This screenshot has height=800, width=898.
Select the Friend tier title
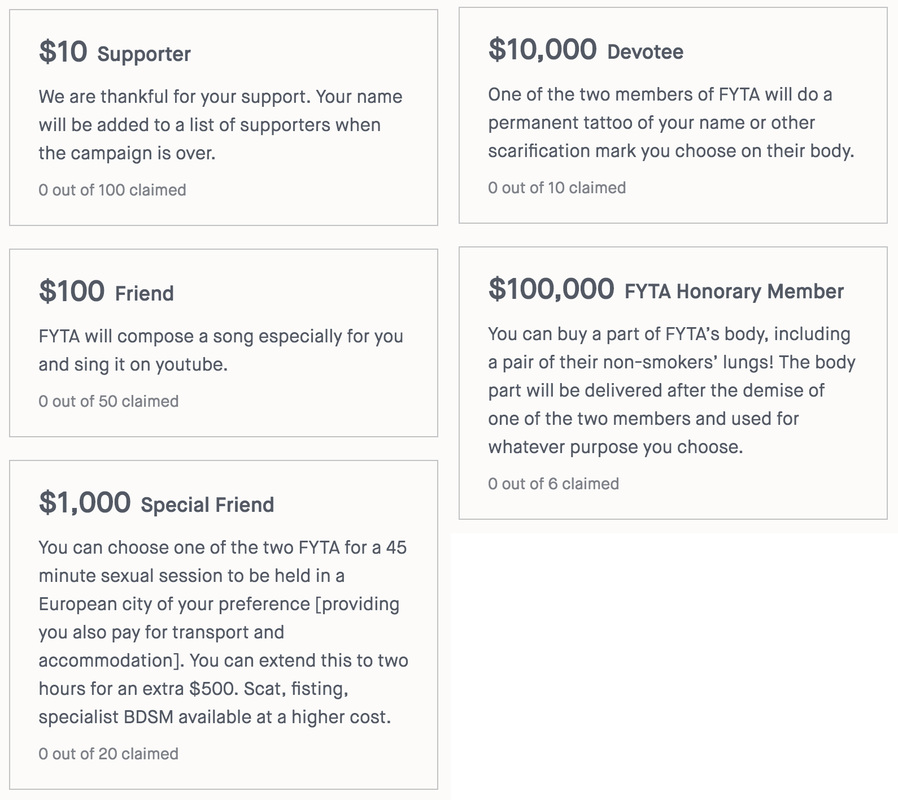tap(144, 293)
